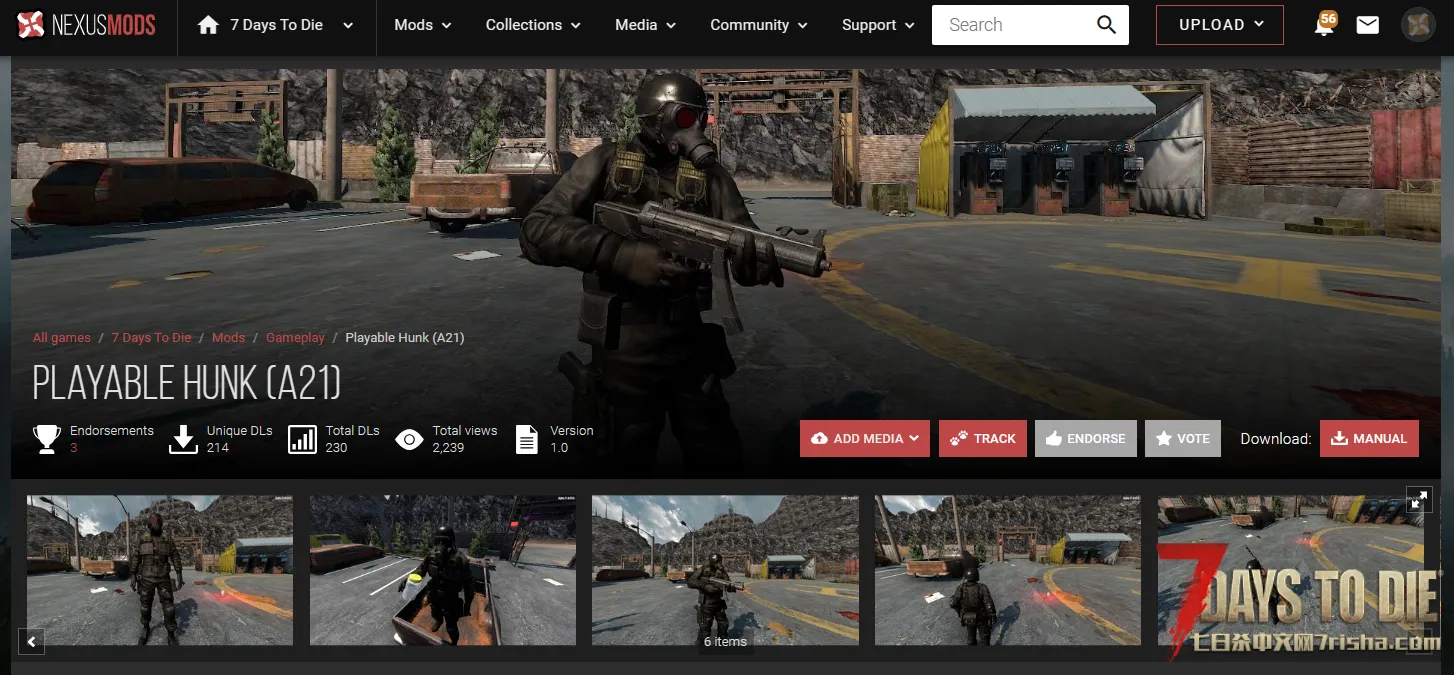1454x675 pixels.
Task: Click the Endorsements trophy icon
Action: (x=47, y=439)
